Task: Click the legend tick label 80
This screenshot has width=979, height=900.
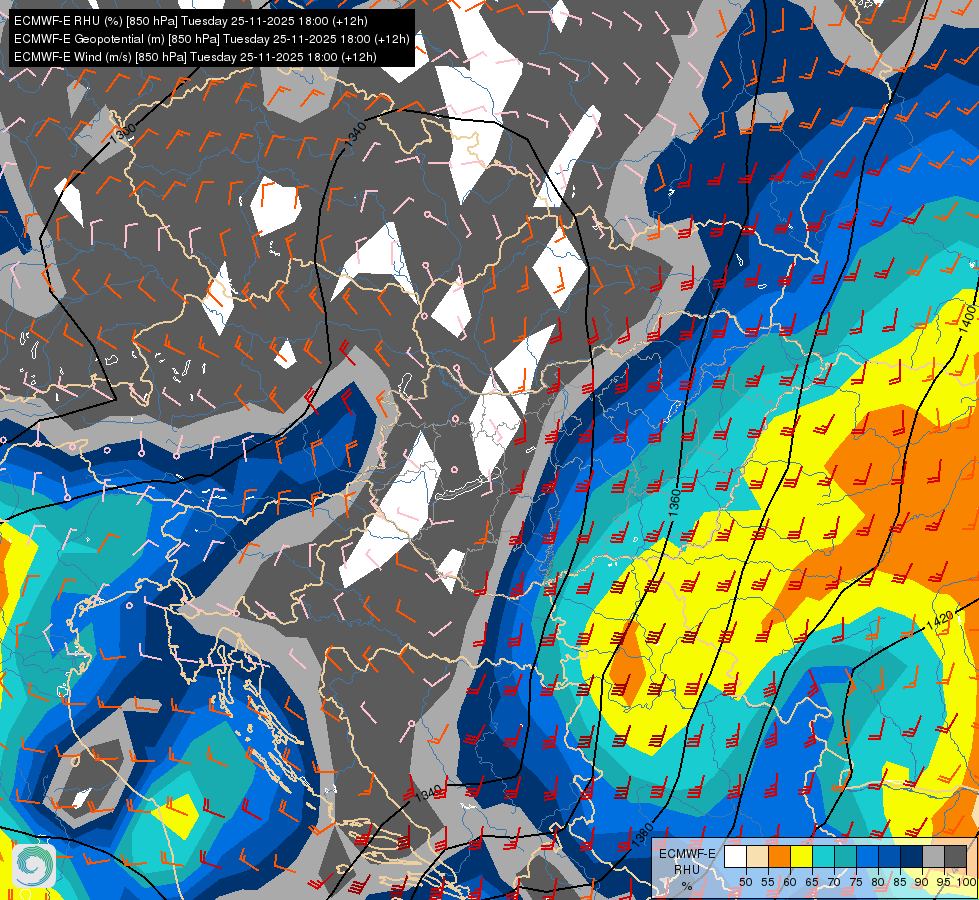Action: click(x=878, y=882)
